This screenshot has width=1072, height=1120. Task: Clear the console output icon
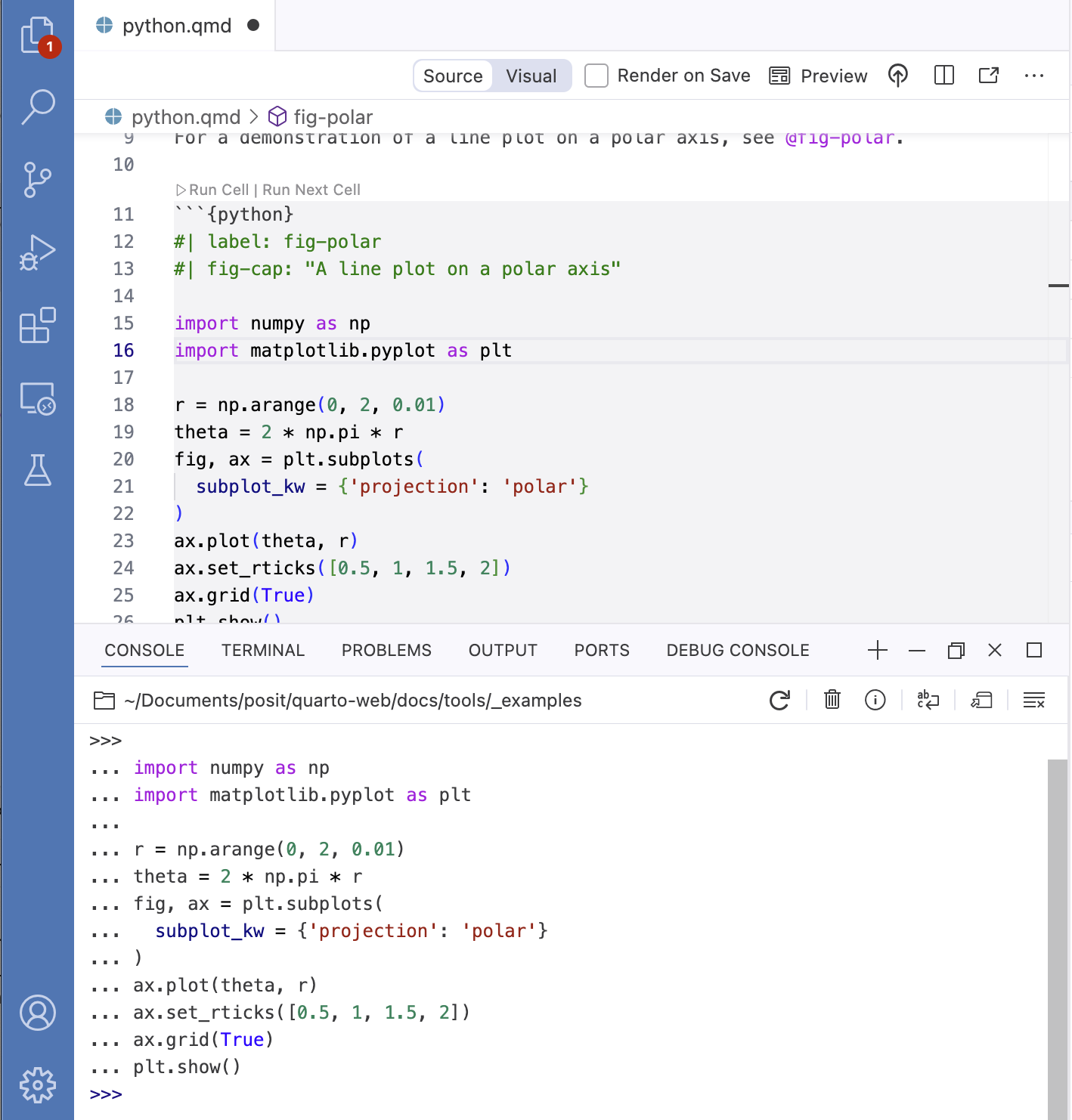1034,701
